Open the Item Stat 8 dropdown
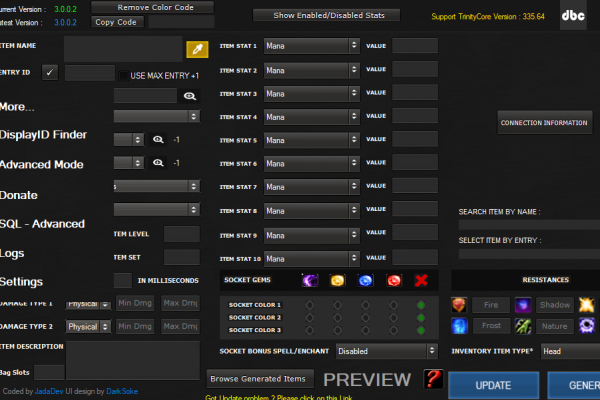Viewport: 600px width, 400px height. 311,211
